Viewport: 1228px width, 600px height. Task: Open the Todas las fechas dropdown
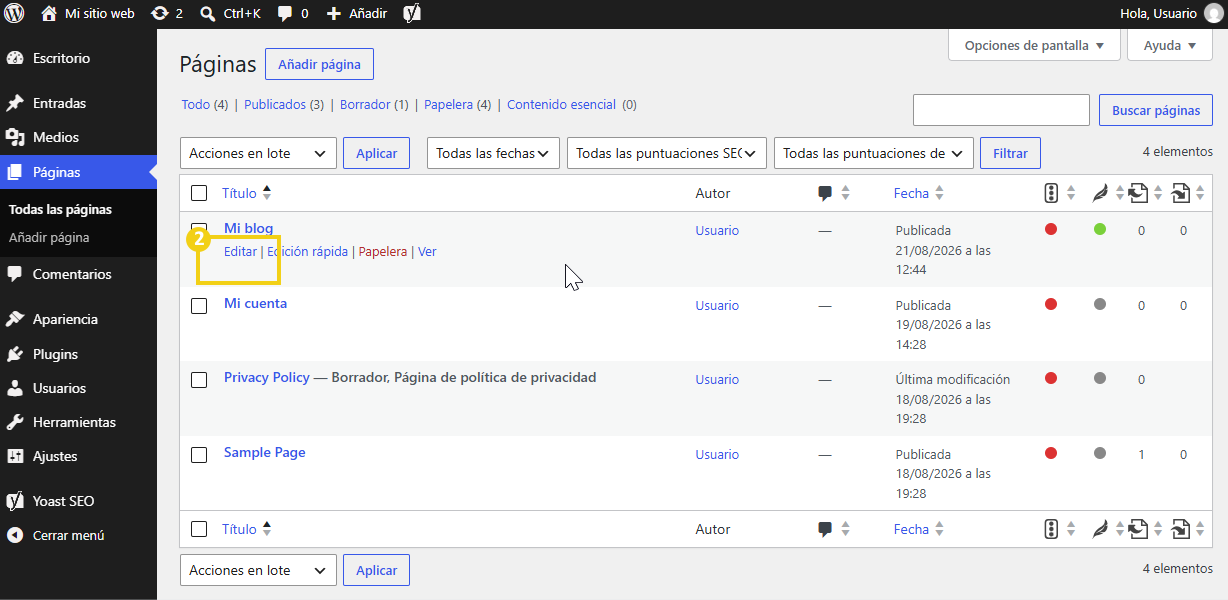click(493, 153)
